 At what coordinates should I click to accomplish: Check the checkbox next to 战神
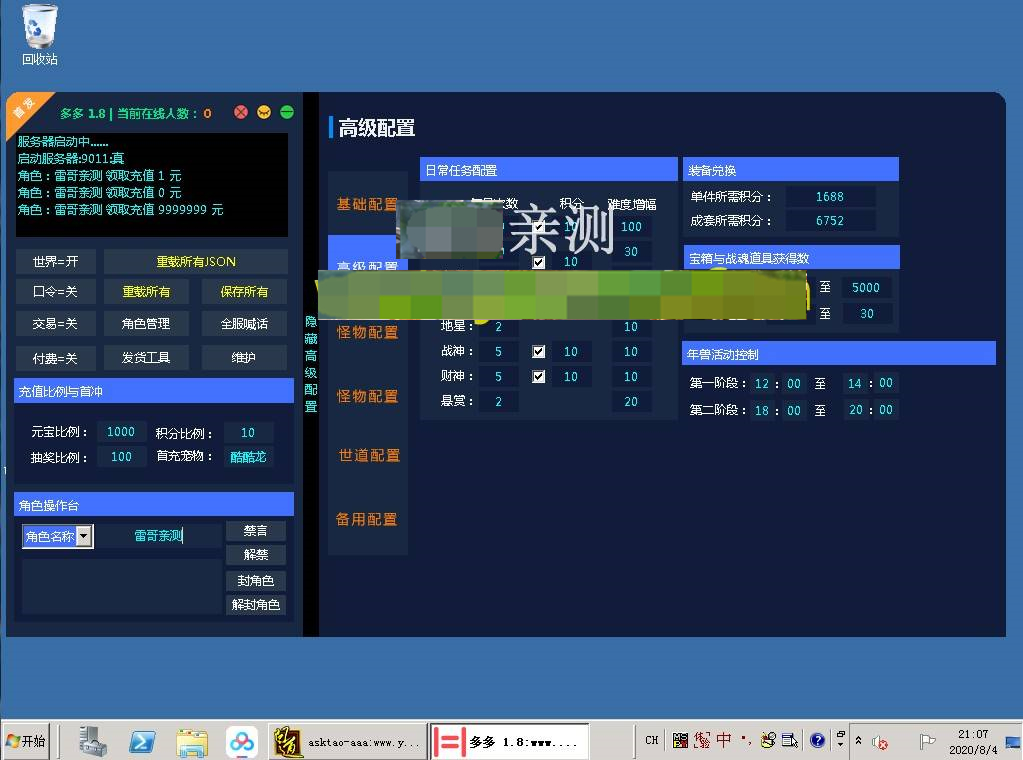tap(538, 351)
